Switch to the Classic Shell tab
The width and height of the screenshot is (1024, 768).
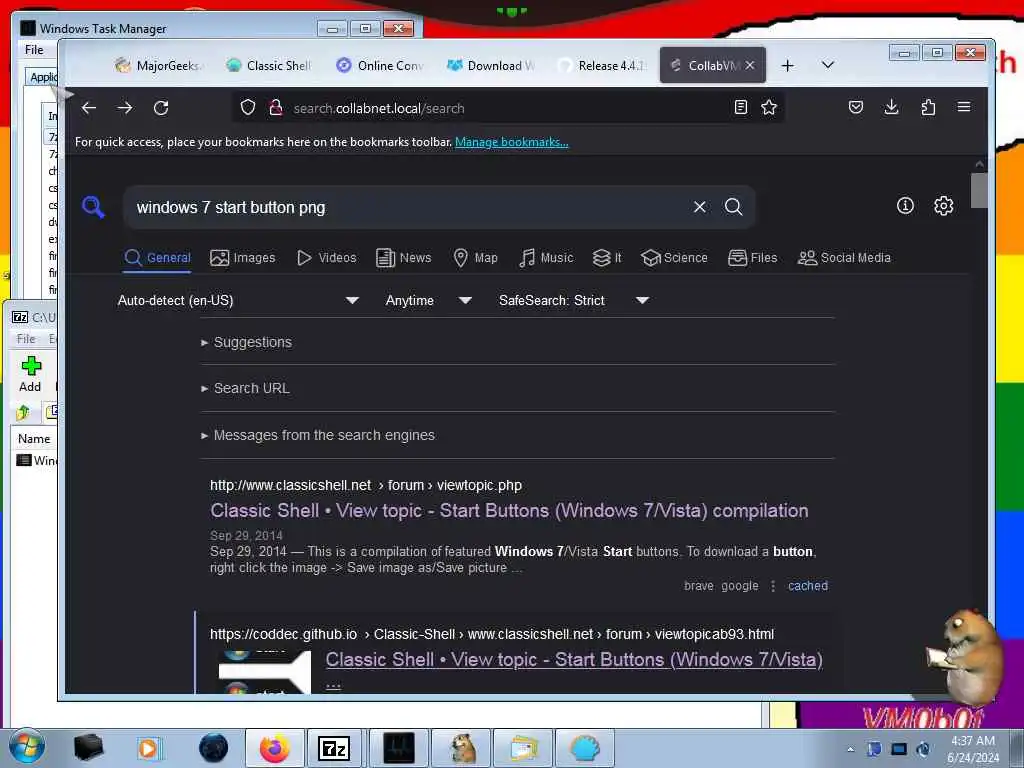point(269,65)
